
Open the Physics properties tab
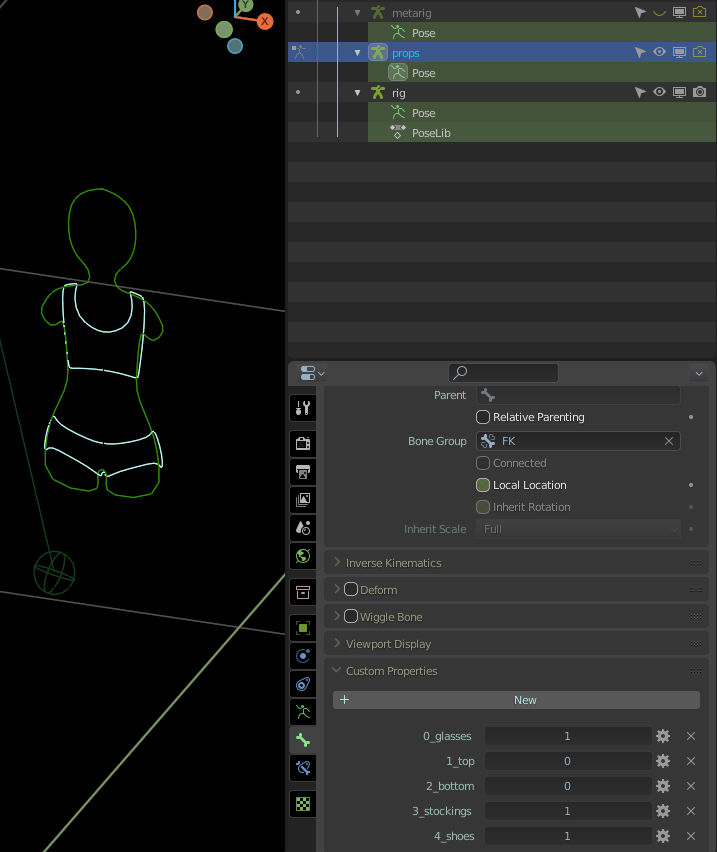pyautogui.click(x=304, y=656)
